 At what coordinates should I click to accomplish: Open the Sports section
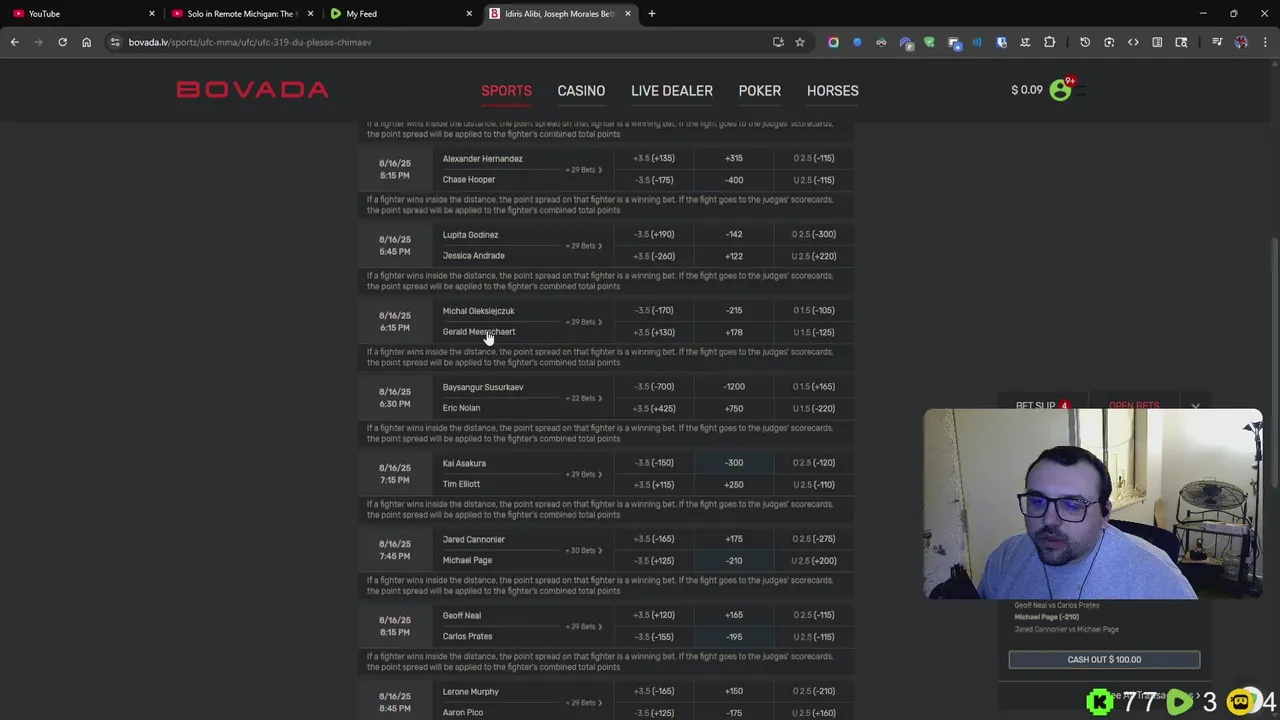click(x=506, y=91)
